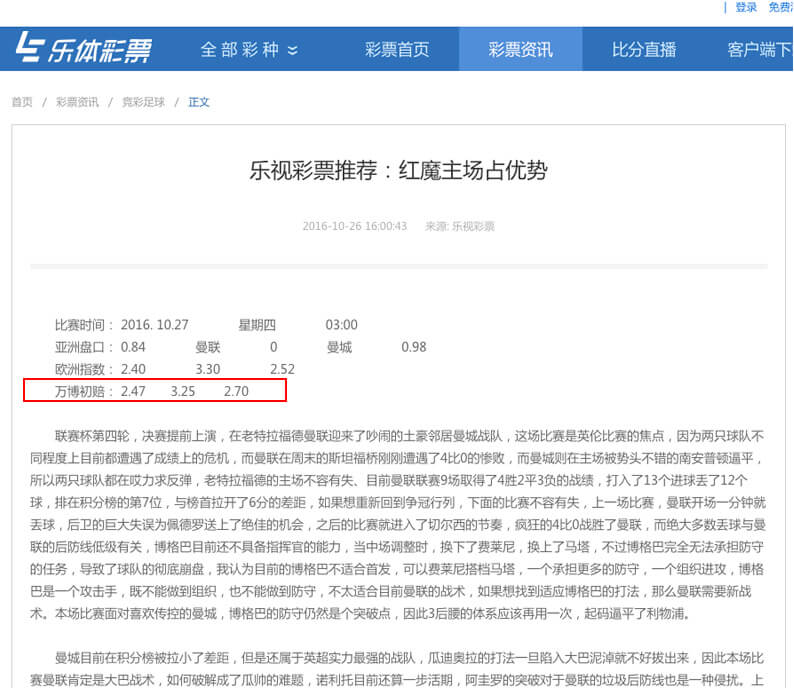Image resolution: width=794 pixels, height=688 pixels.
Task: Go to the 比分直播 navigation tab
Action: tap(644, 49)
